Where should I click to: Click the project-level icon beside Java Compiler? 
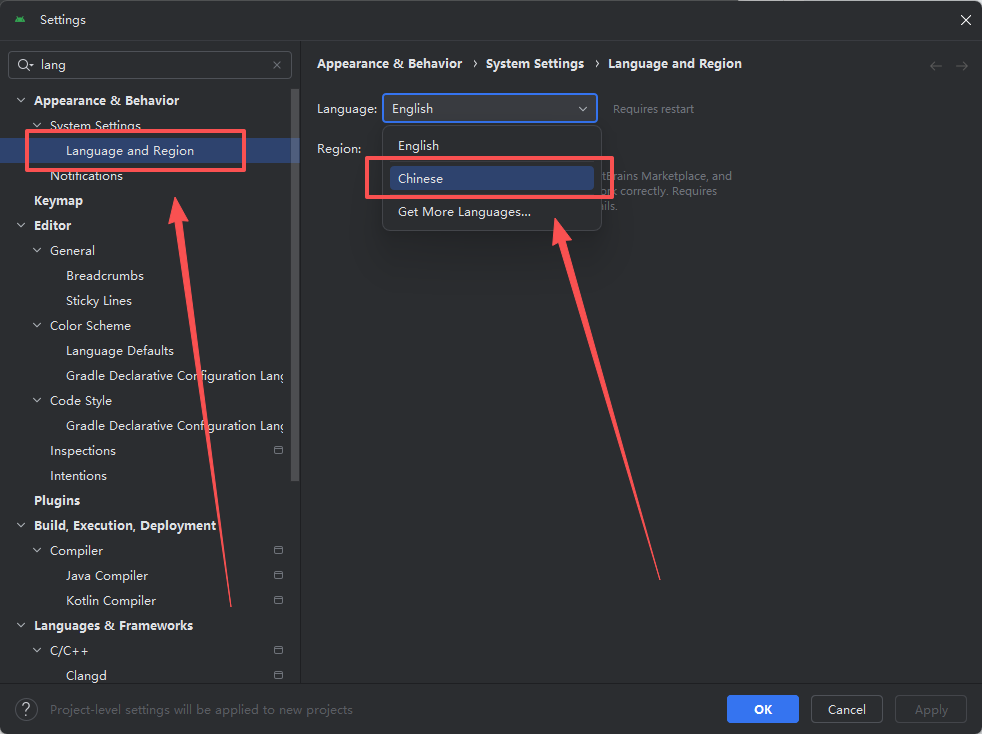(x=278, y=576)
